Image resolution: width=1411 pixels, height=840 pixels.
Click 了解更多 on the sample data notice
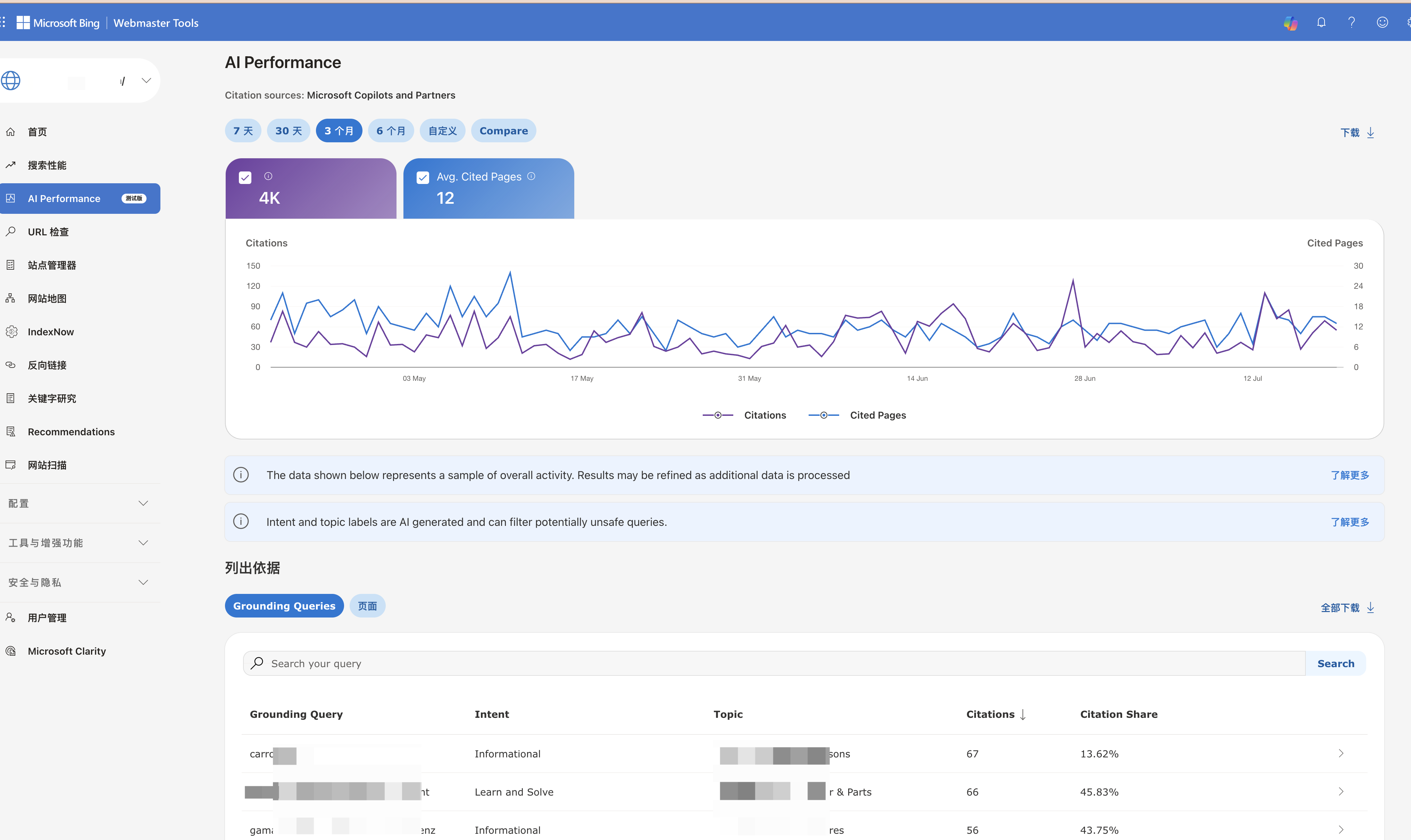(1350, 475)
